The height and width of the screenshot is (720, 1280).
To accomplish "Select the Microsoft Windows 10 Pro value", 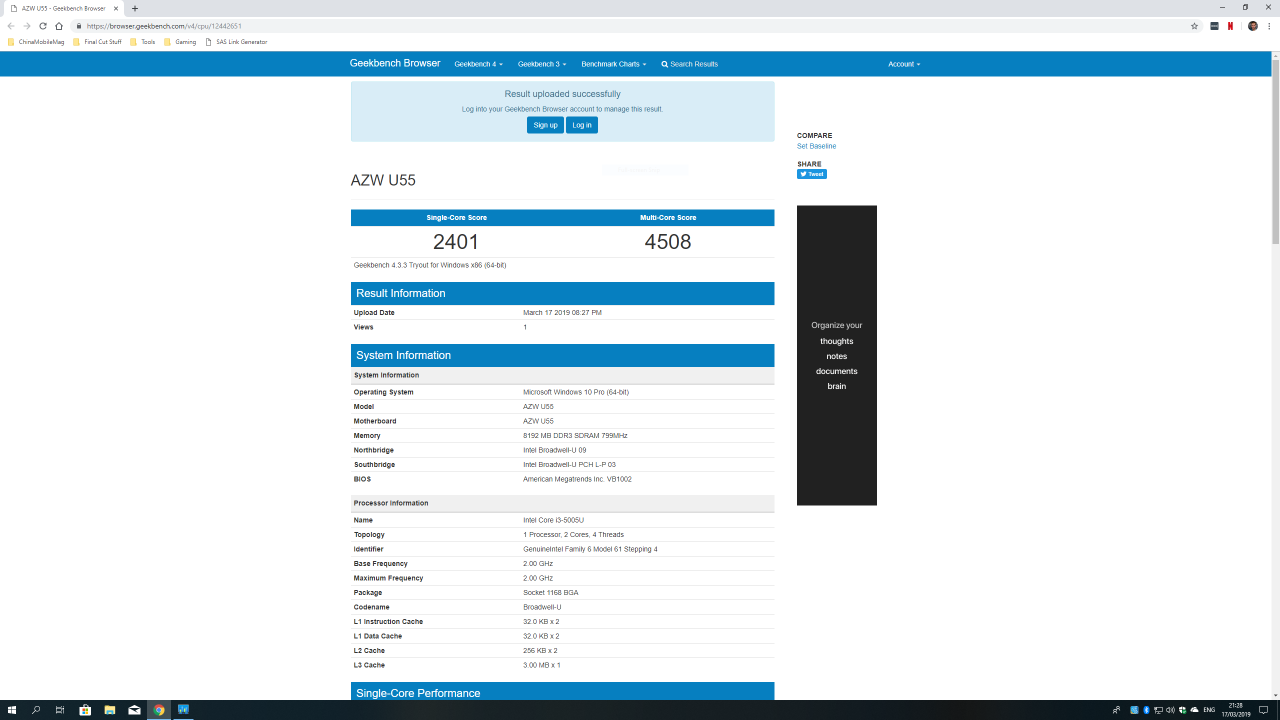I will point(576,392).
